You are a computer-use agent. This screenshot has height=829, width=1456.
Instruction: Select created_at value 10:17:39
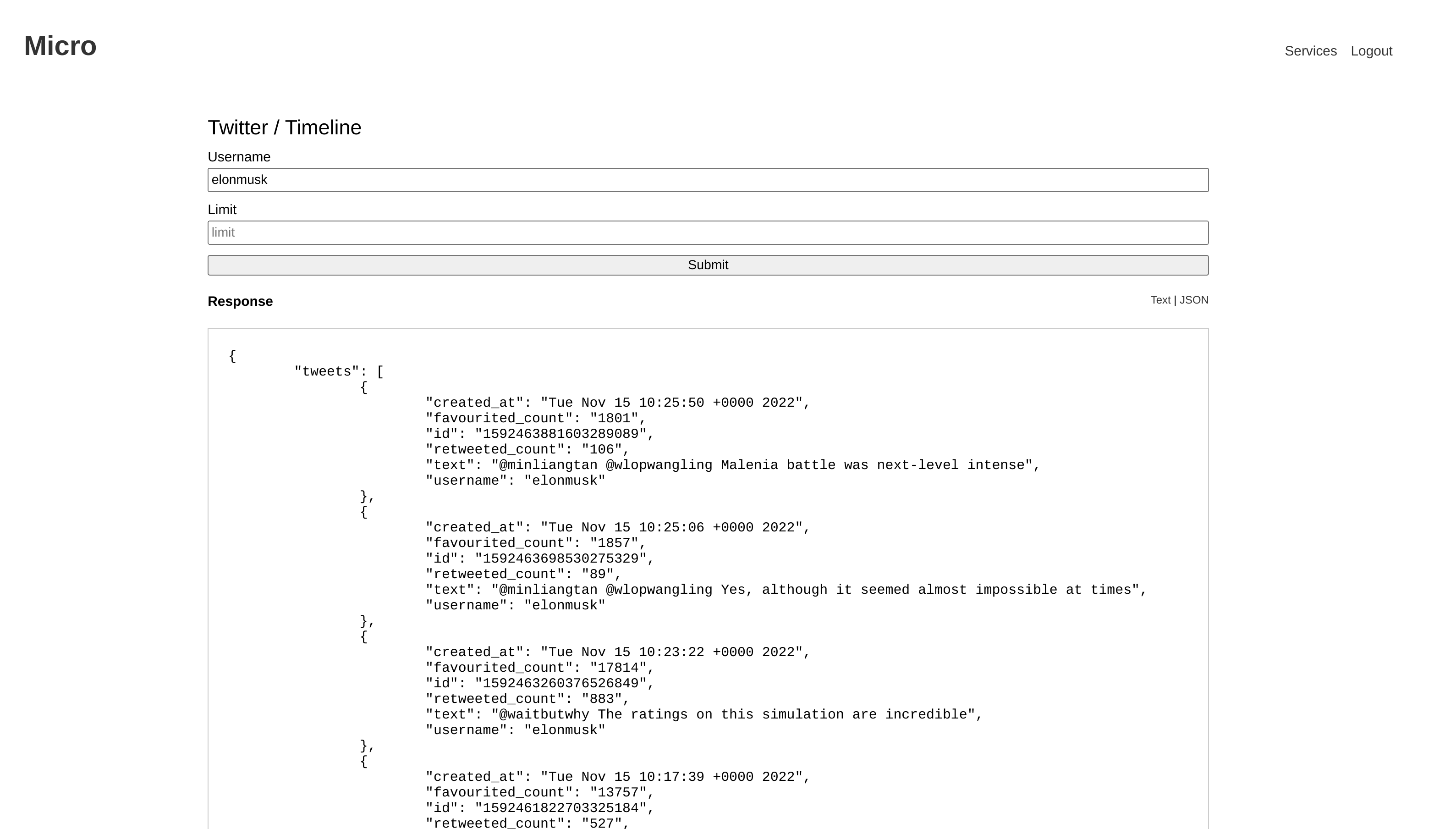[617, 777]
